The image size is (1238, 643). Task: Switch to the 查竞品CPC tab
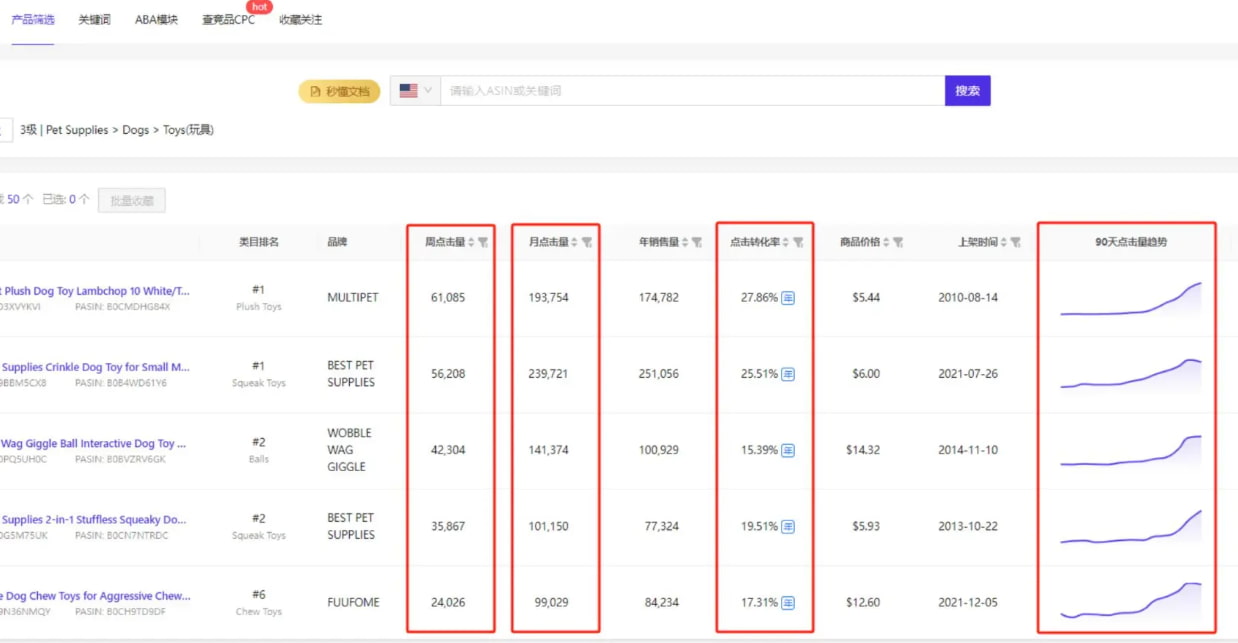tap(228, 20)
